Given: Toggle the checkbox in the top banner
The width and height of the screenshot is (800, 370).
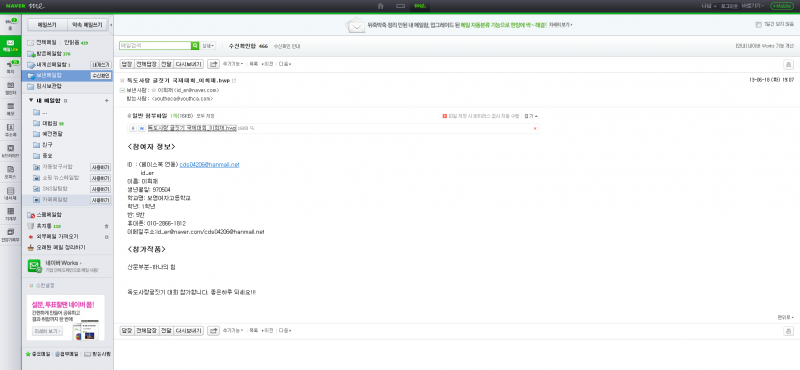Looking at the screenshot, I should 758,24.
